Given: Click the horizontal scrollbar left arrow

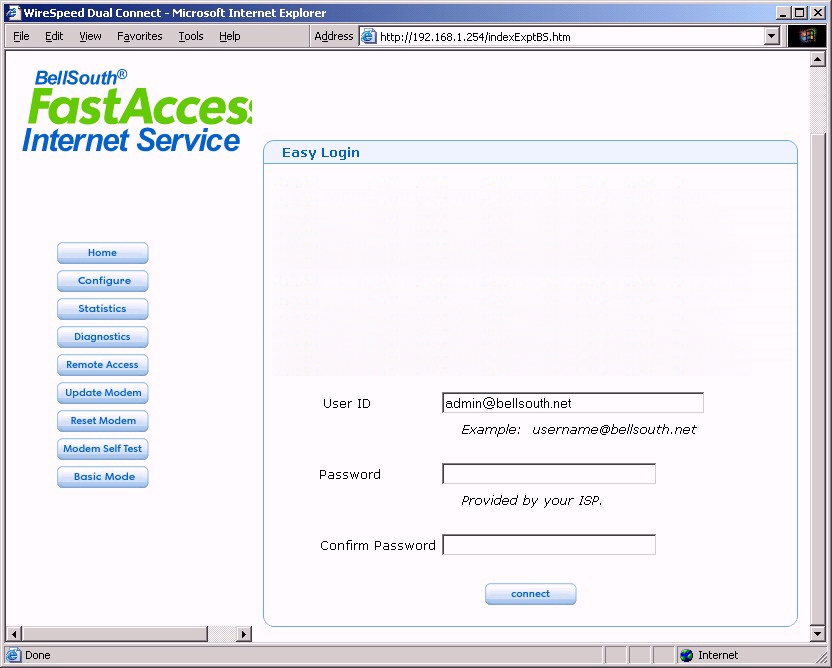Looking at the screenshot, I should coord(14,634).
